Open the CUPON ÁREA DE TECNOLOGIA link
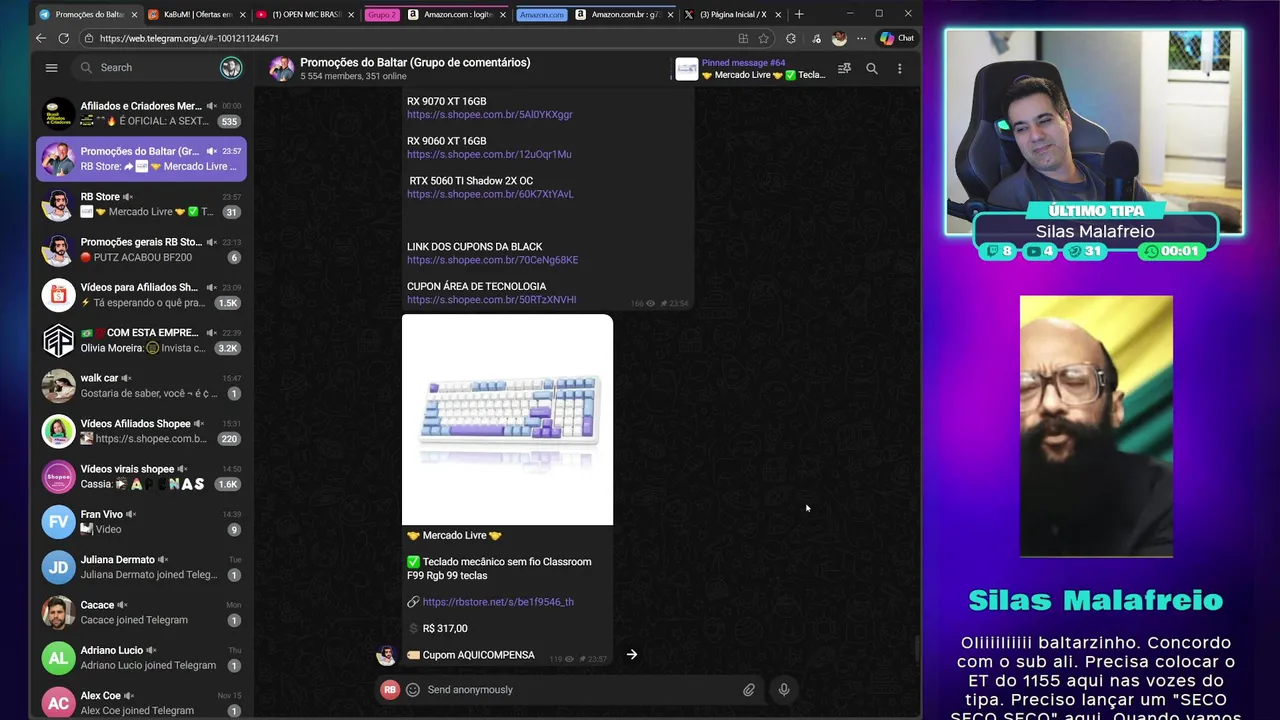 [491, 300]
